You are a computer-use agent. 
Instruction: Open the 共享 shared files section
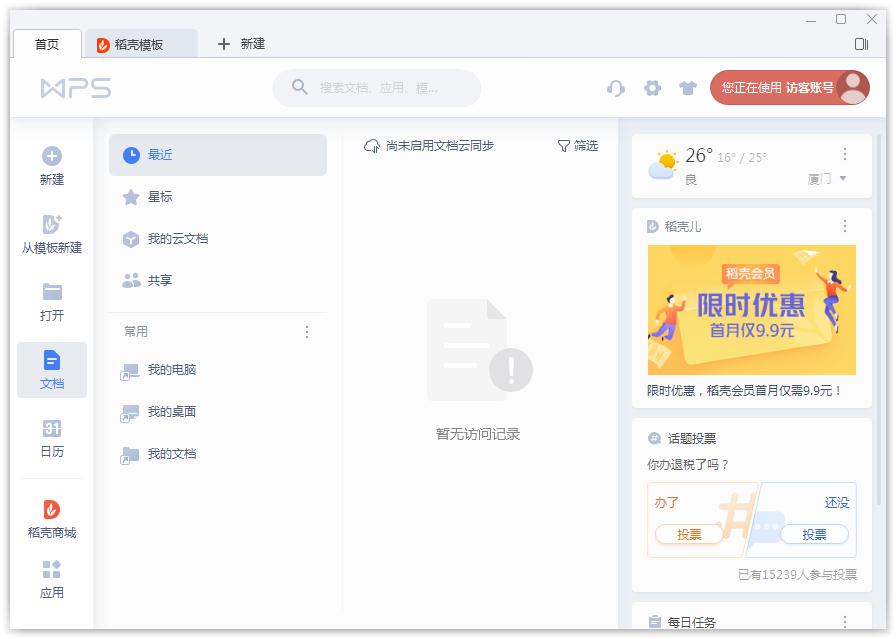131,281
